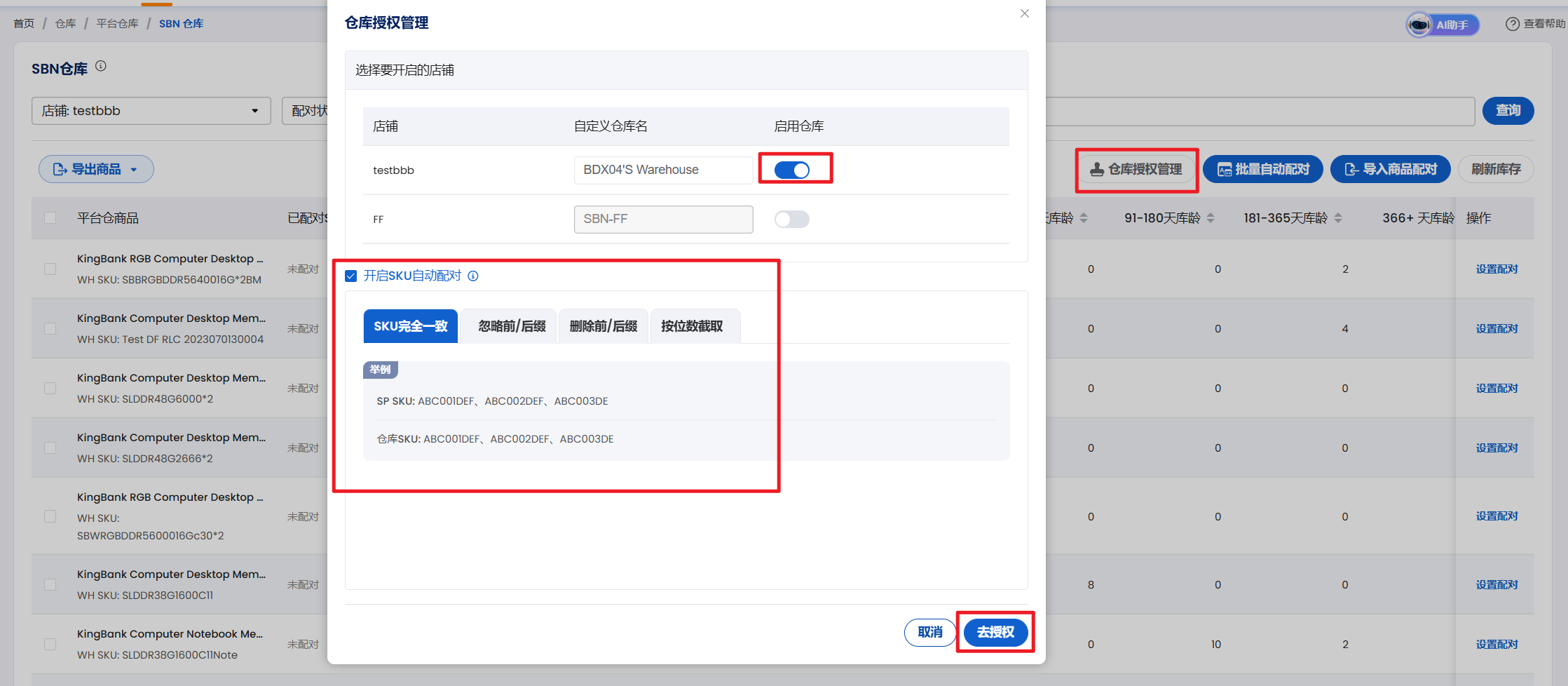Select the 按位数截取 tab
1568x686 pixels.
[x=692, y=326]
